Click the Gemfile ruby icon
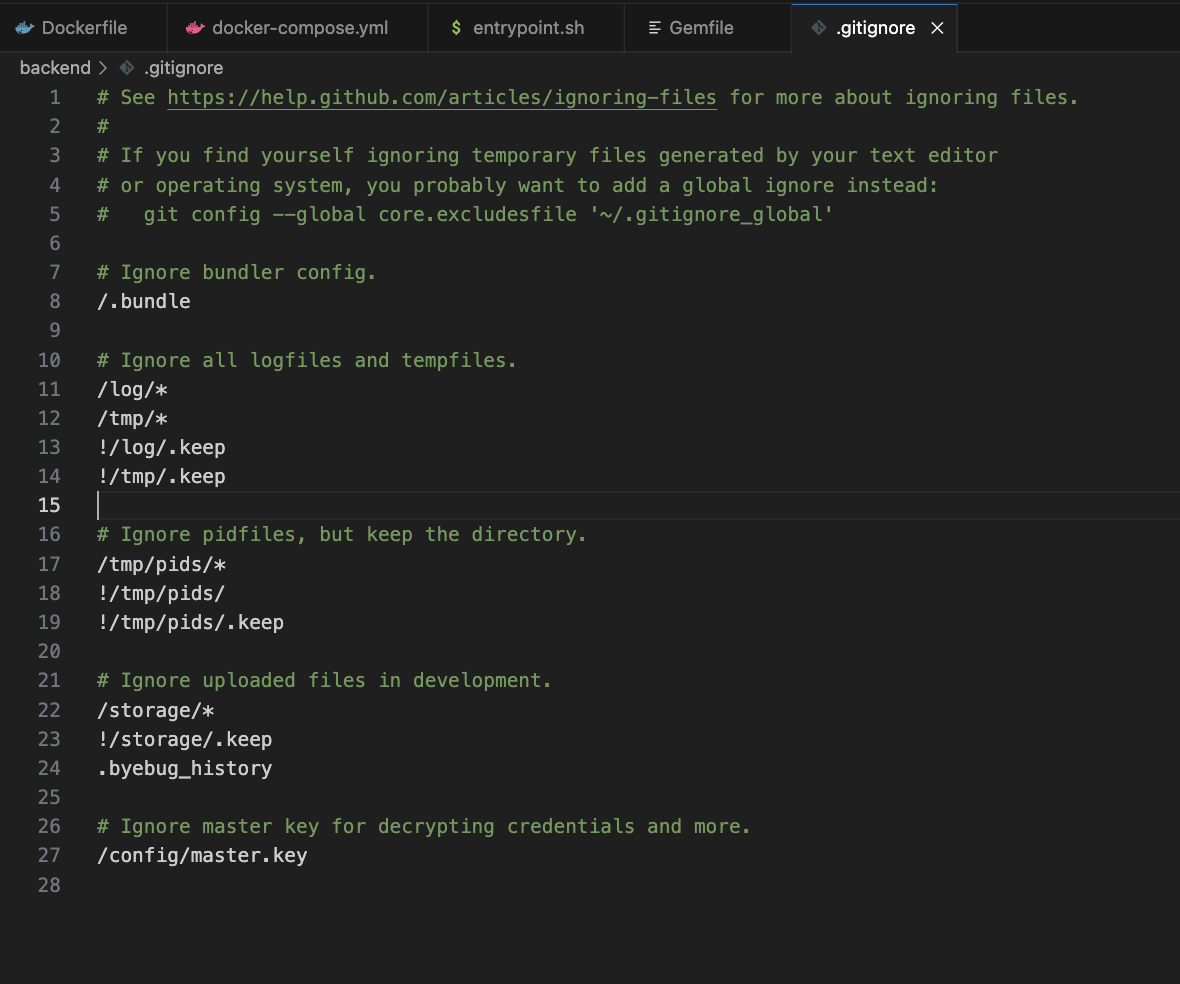 [x=656, y=28]
